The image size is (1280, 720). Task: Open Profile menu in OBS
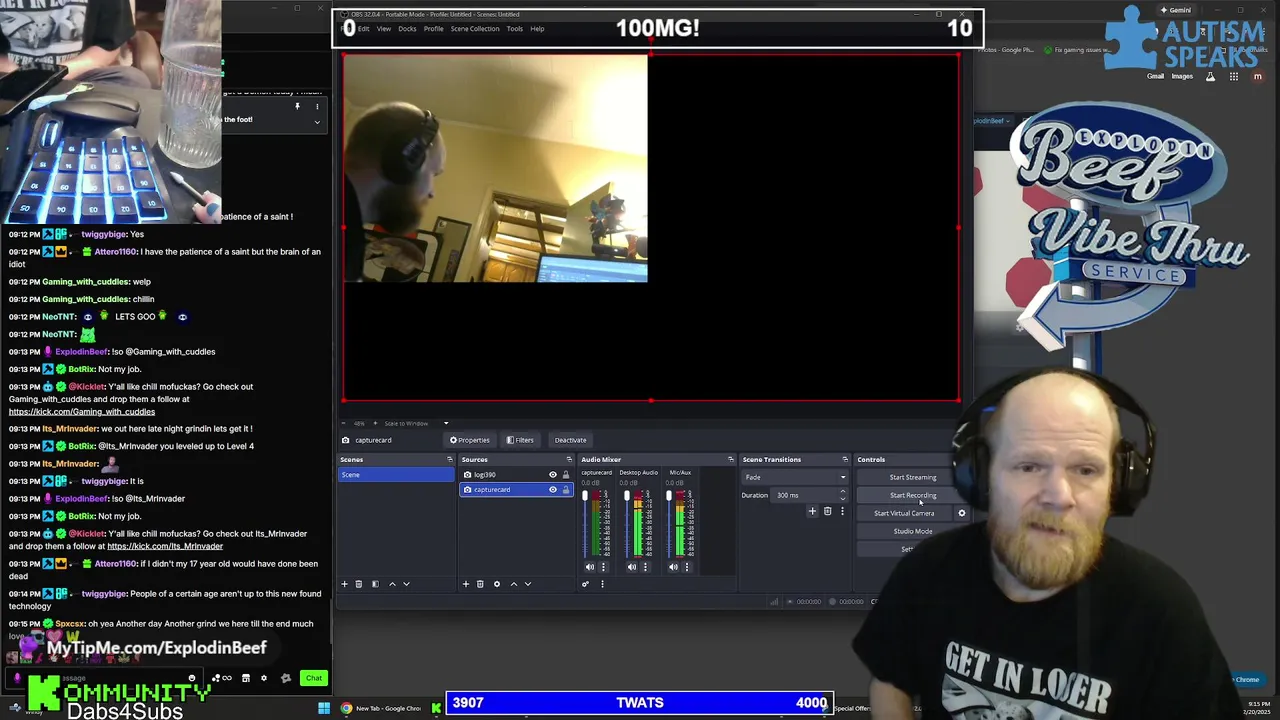433,29
